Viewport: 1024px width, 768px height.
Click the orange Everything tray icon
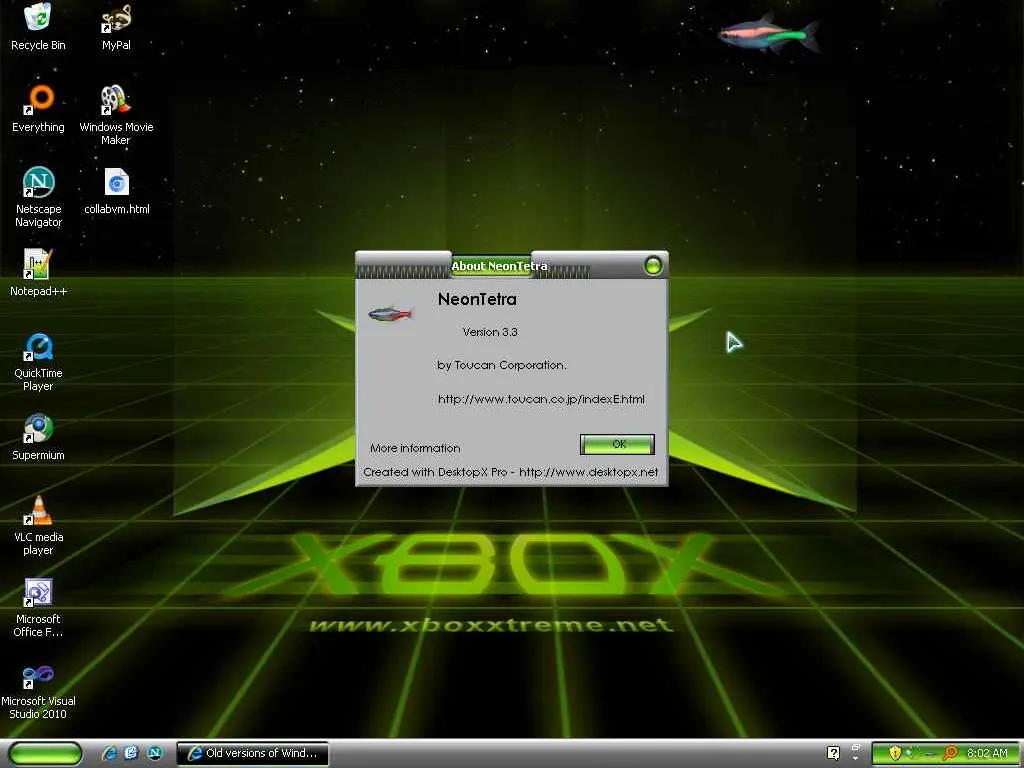(x=951, y=753)
